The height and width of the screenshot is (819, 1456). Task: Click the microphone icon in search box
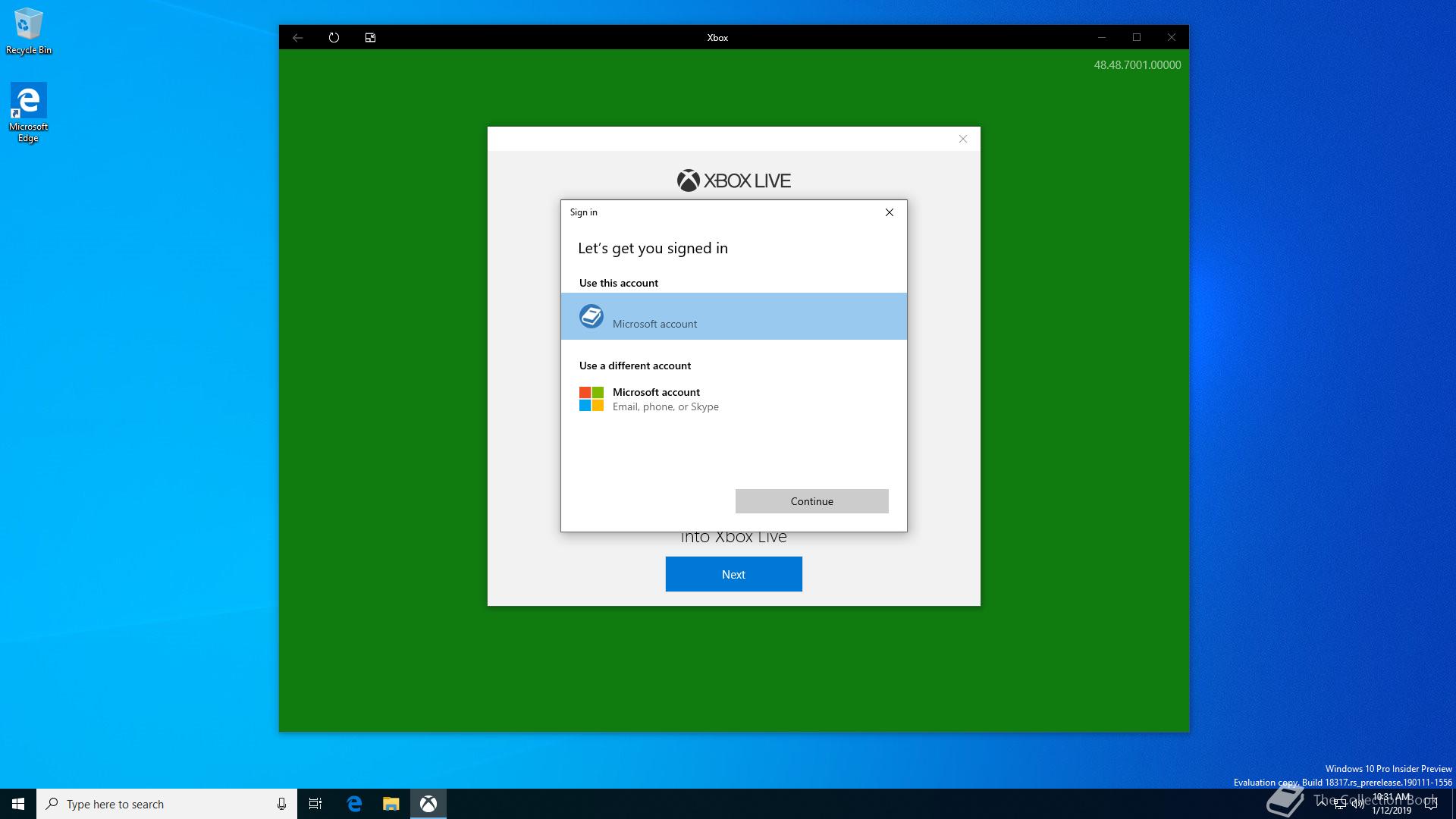pyautogui.click(x=281, y=804)
